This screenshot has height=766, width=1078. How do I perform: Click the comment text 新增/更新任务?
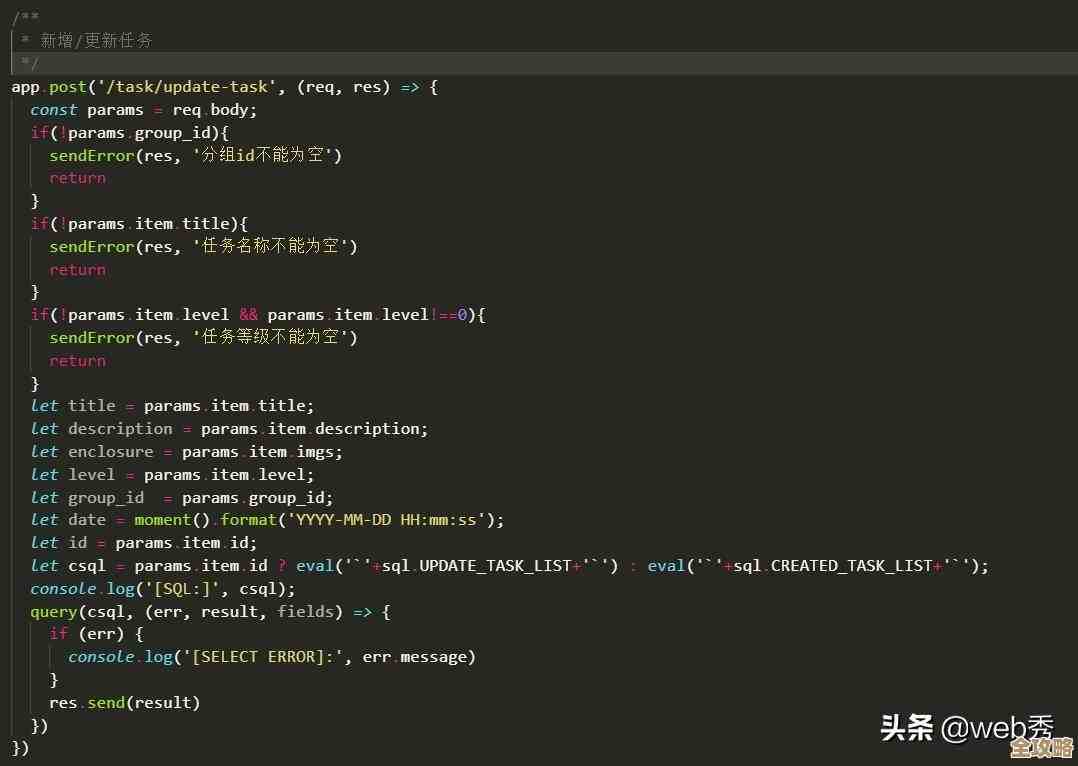pyautogui.click(x=96, y=40)
